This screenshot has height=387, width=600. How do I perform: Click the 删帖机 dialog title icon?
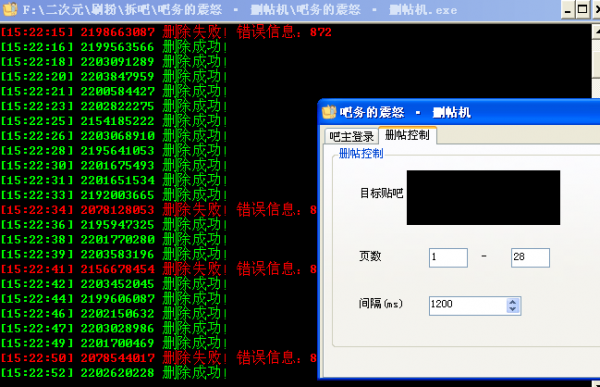tap(329, 112)
